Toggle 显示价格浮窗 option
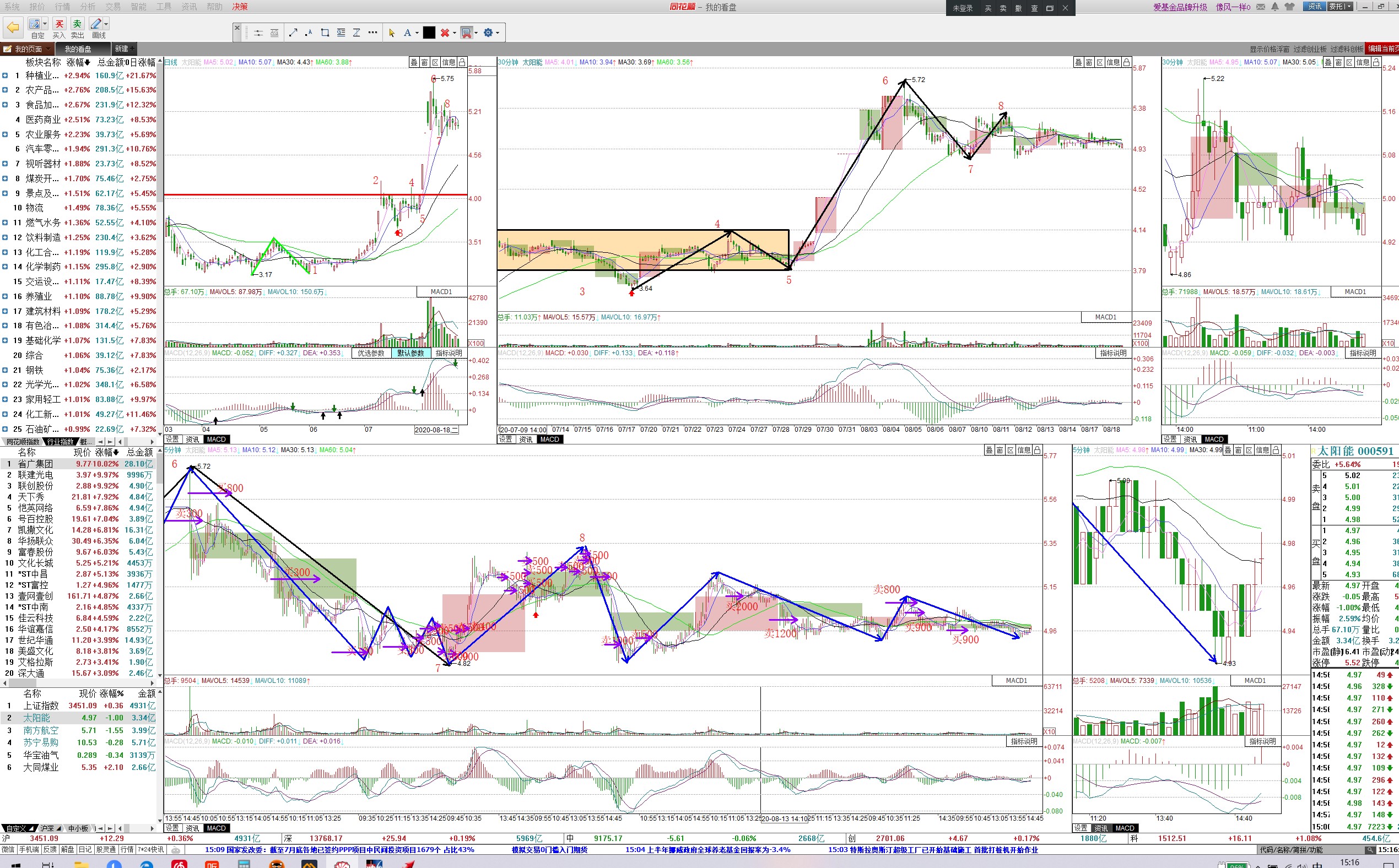Viewport: 1399px width, 868px height. click(1269, 50)
